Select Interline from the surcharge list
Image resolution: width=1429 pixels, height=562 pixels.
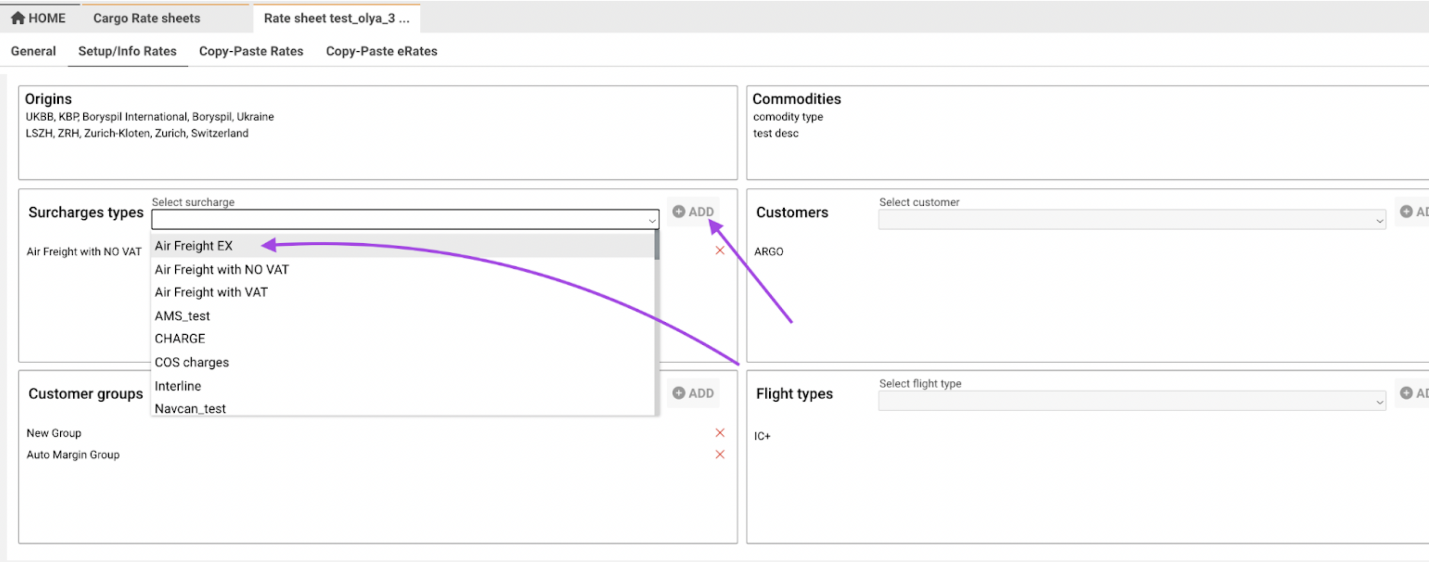(x=177, y=386)
